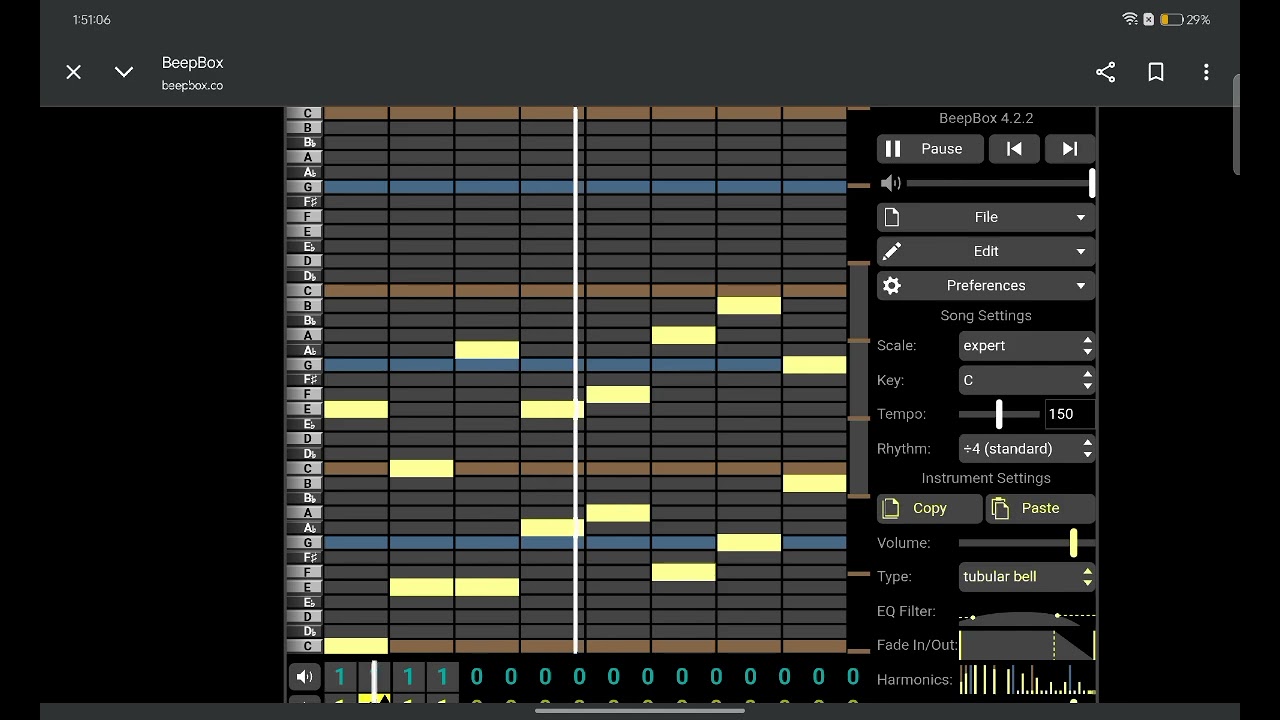
Task: Tap the battery status icon
Action: coord(1170,19)
